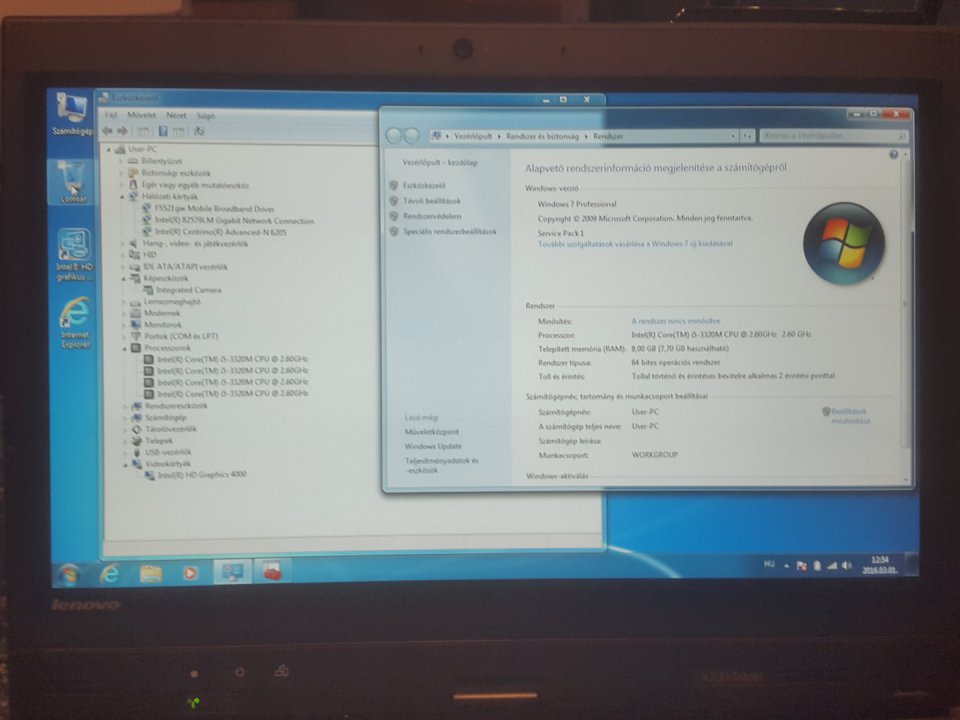This screenshot has width=960, height=720.
Task: Open the blue Help icon in Device Manager toolbar
Action: (x=163, y=131)
